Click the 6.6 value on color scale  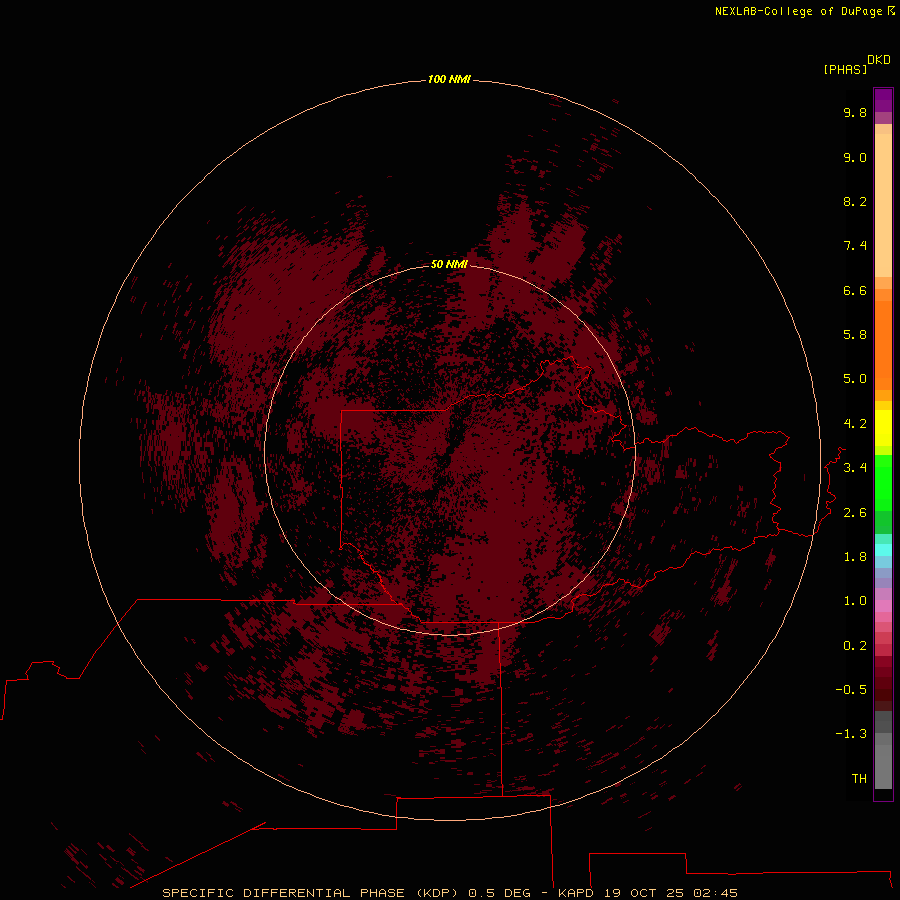pos(855,290)
